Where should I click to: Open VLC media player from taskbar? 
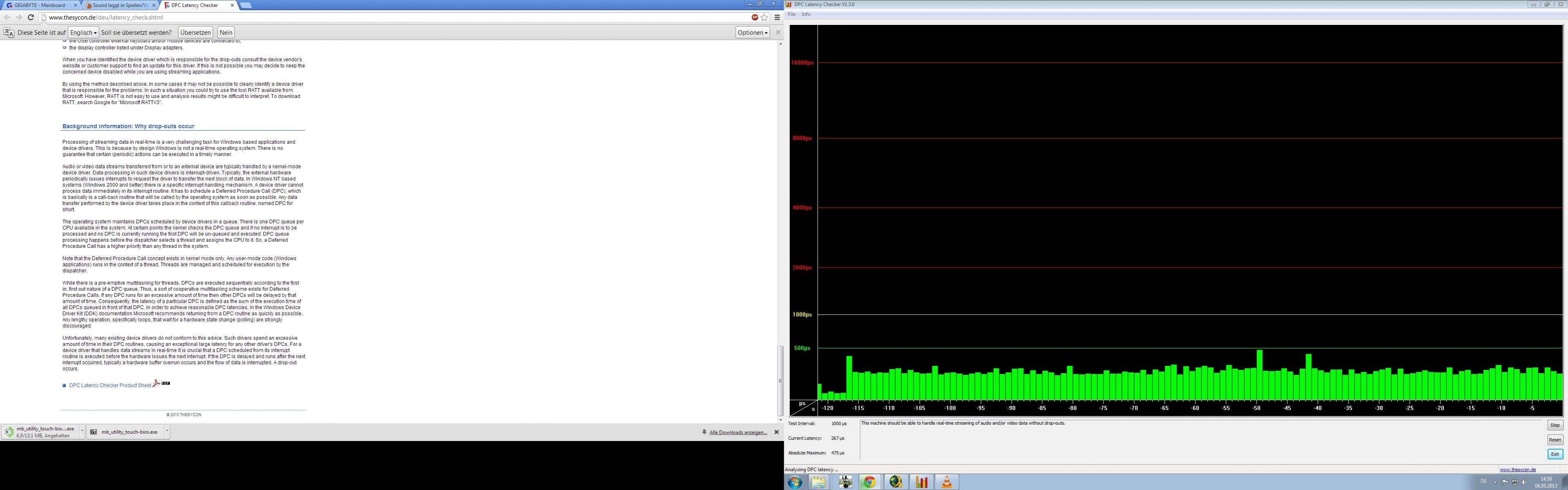pyautogui.click(x=946, y=482)
